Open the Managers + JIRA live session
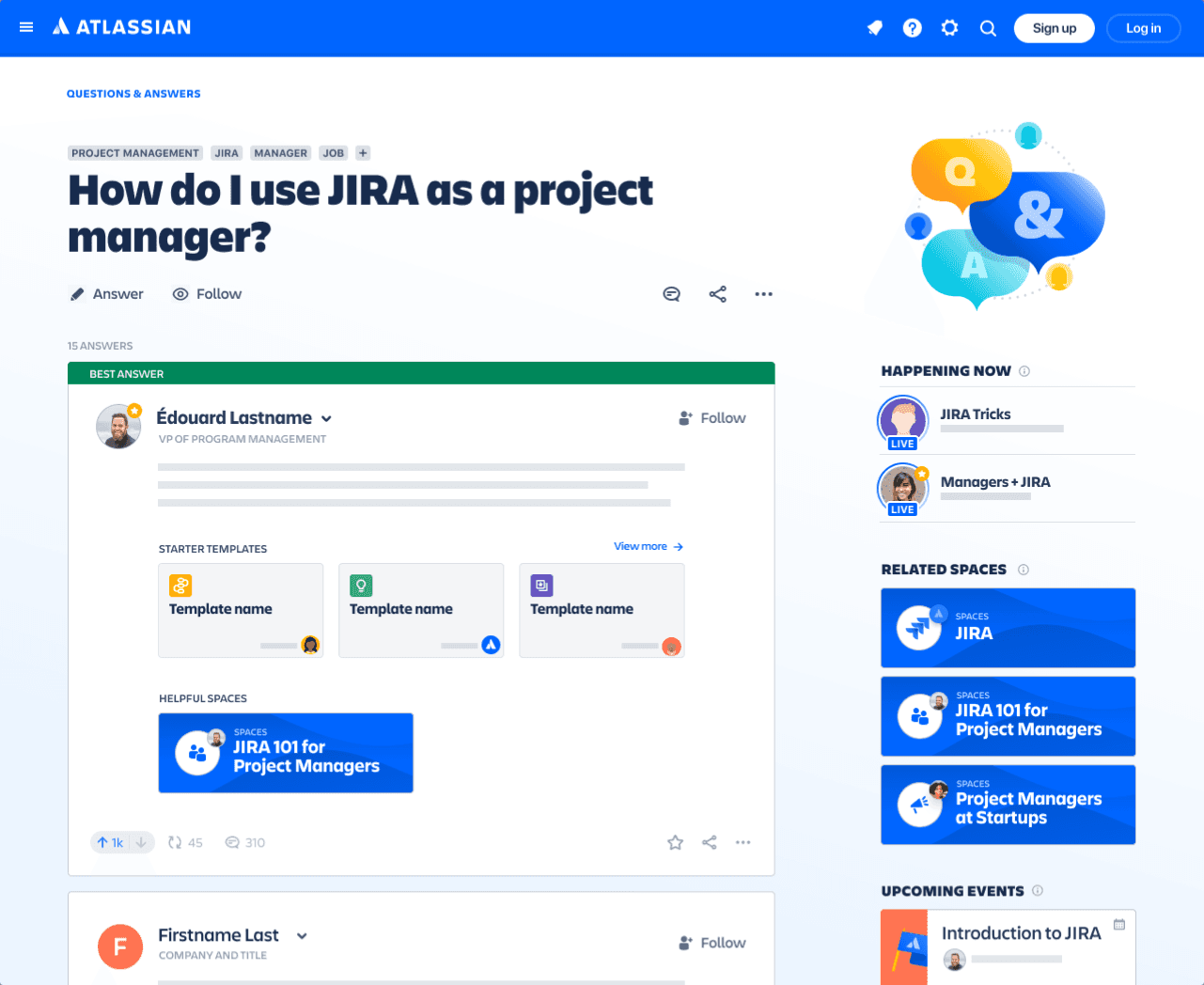Screen dimensions: 1204x985 pos(1008,489)
